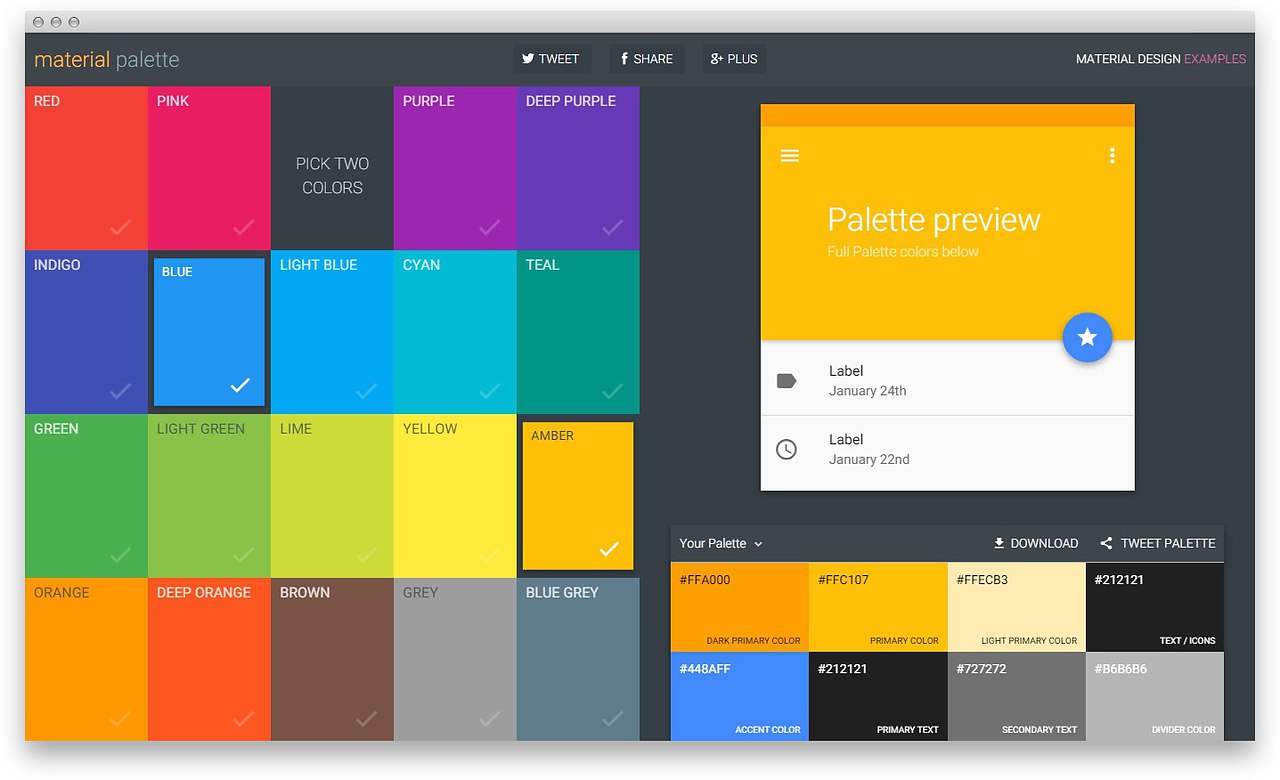Click the clock icon beside January 22nd
Image resolution: width=1280 pixels, height=780 pixels.
click(786, 449)
